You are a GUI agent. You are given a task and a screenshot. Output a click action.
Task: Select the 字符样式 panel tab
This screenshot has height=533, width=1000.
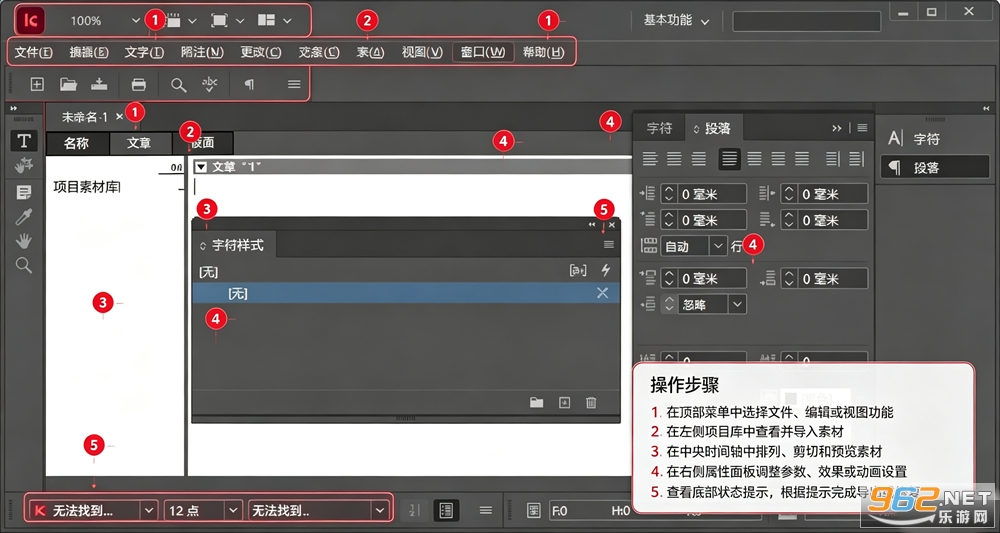[232, 245]
